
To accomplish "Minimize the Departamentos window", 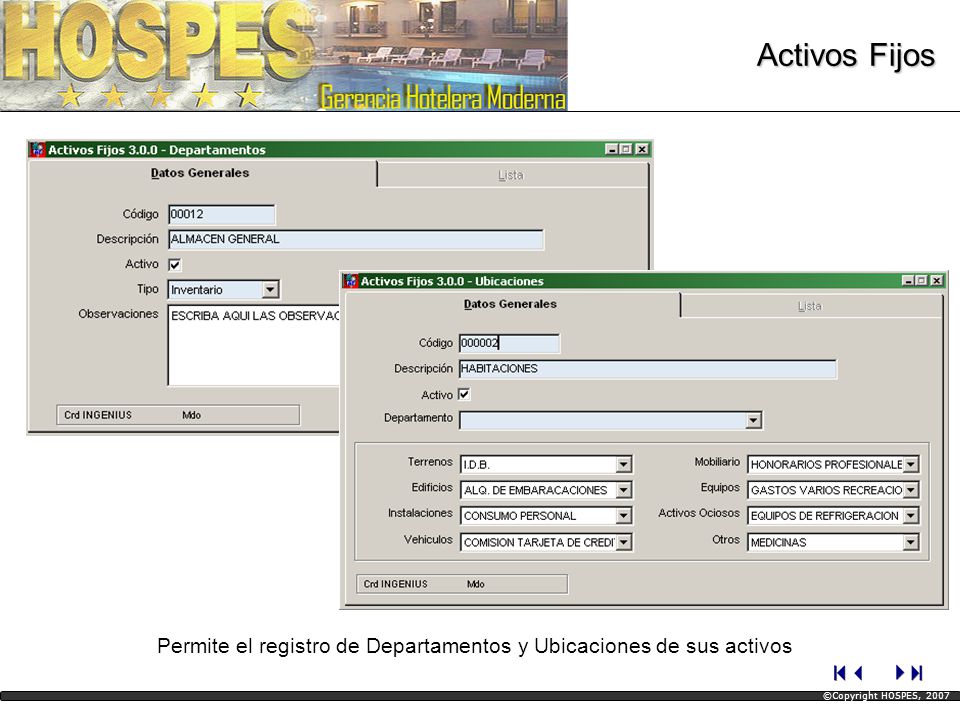I will coord(611,149).
